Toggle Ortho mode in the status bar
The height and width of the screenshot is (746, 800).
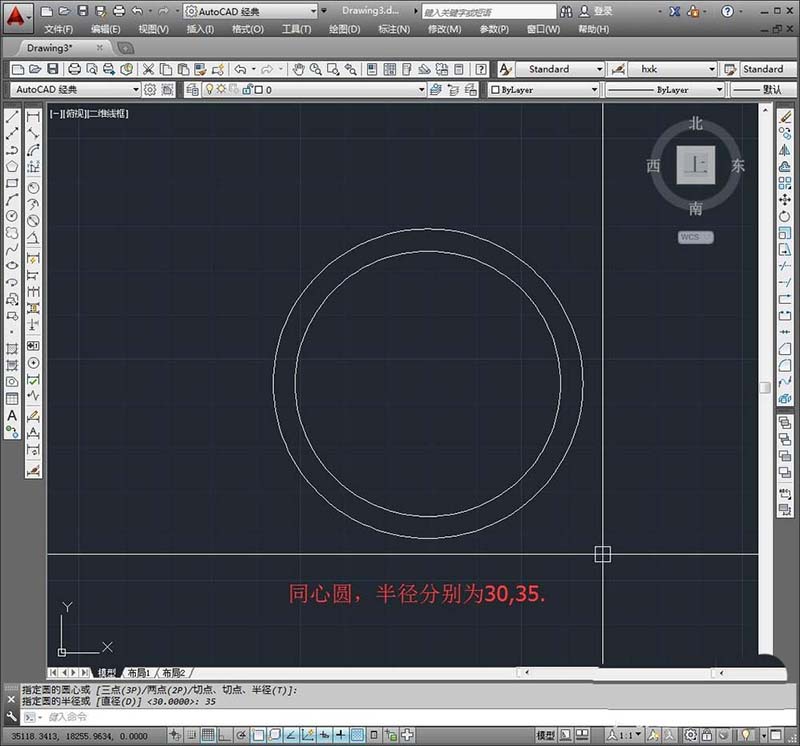(225, 733)
